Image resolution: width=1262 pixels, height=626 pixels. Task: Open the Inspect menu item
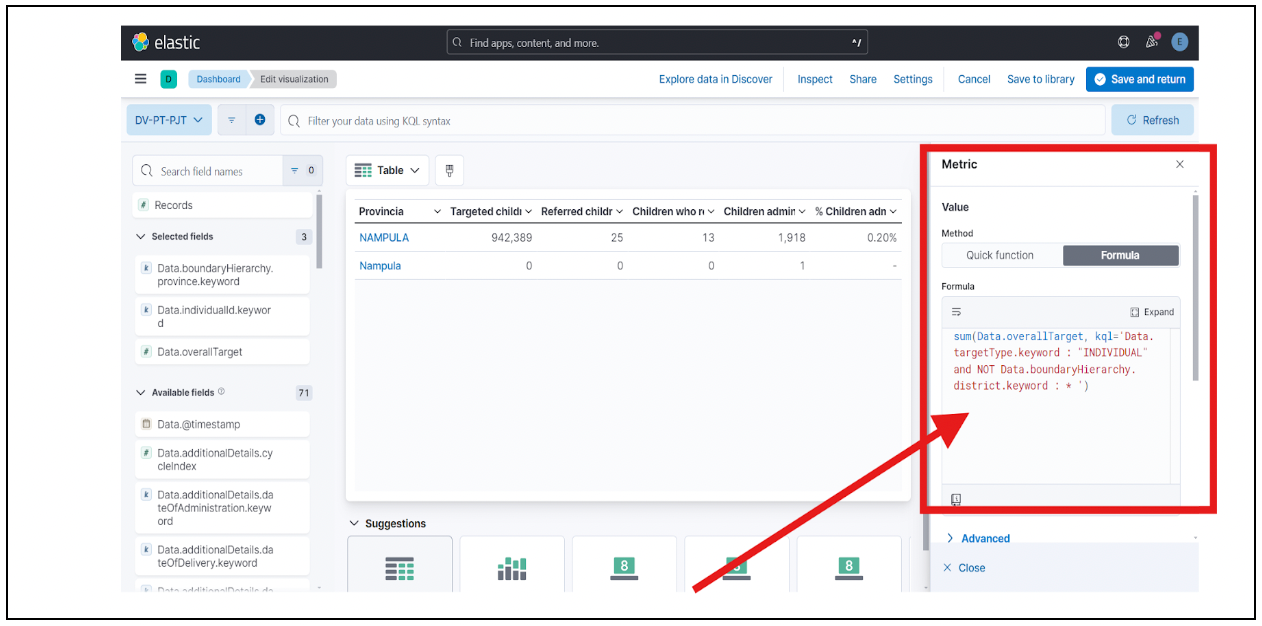coord(815,79)
